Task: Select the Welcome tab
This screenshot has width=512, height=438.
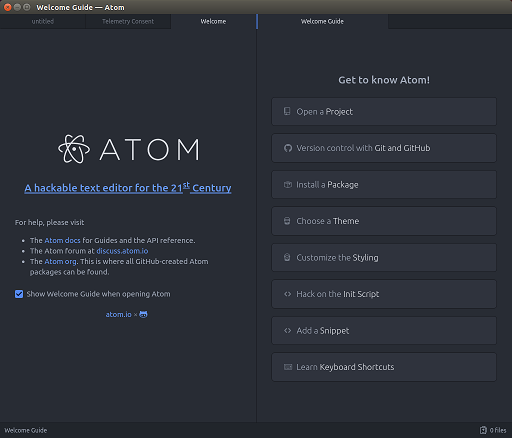Action: [213, 21]
